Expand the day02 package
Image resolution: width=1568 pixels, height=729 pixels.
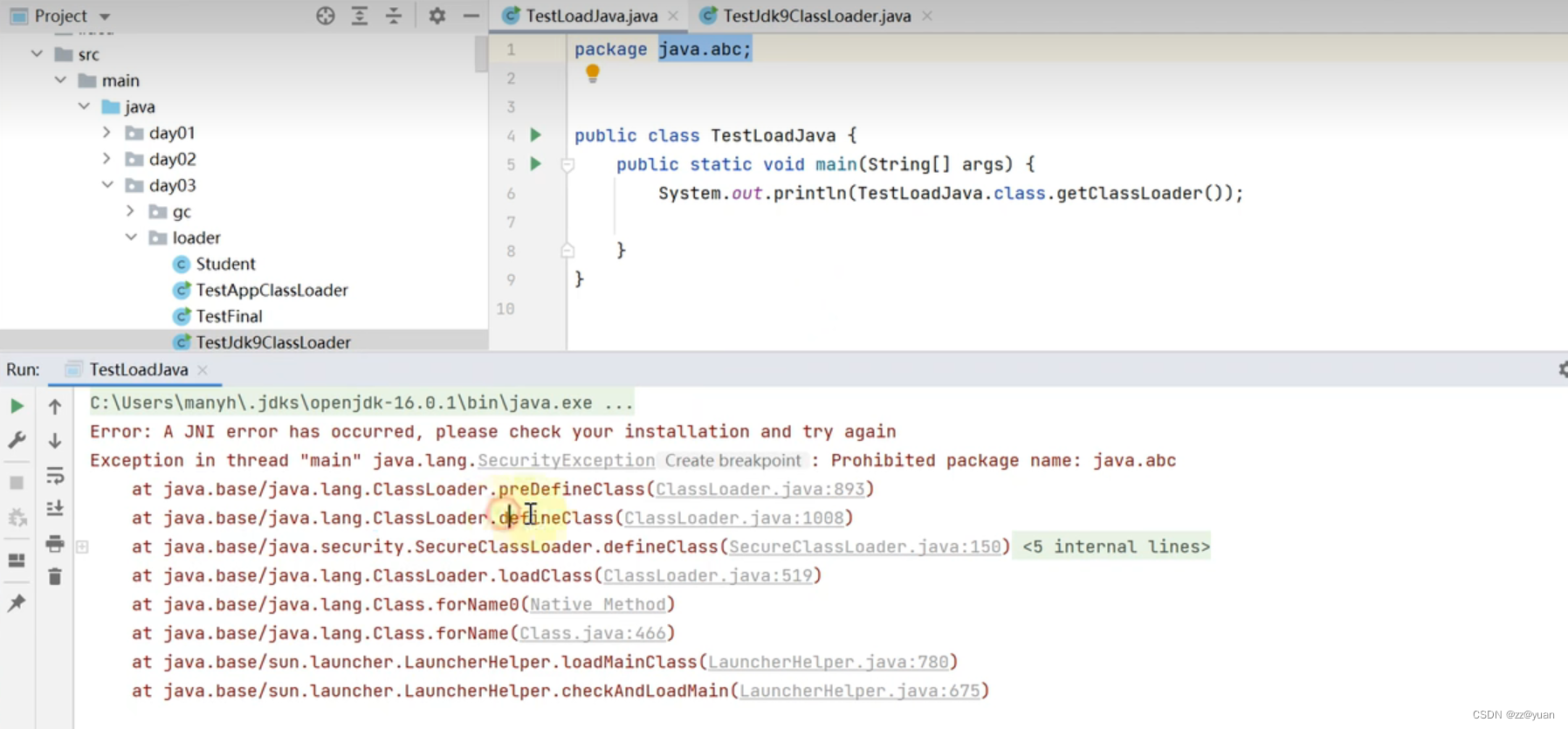click(107, 159)
